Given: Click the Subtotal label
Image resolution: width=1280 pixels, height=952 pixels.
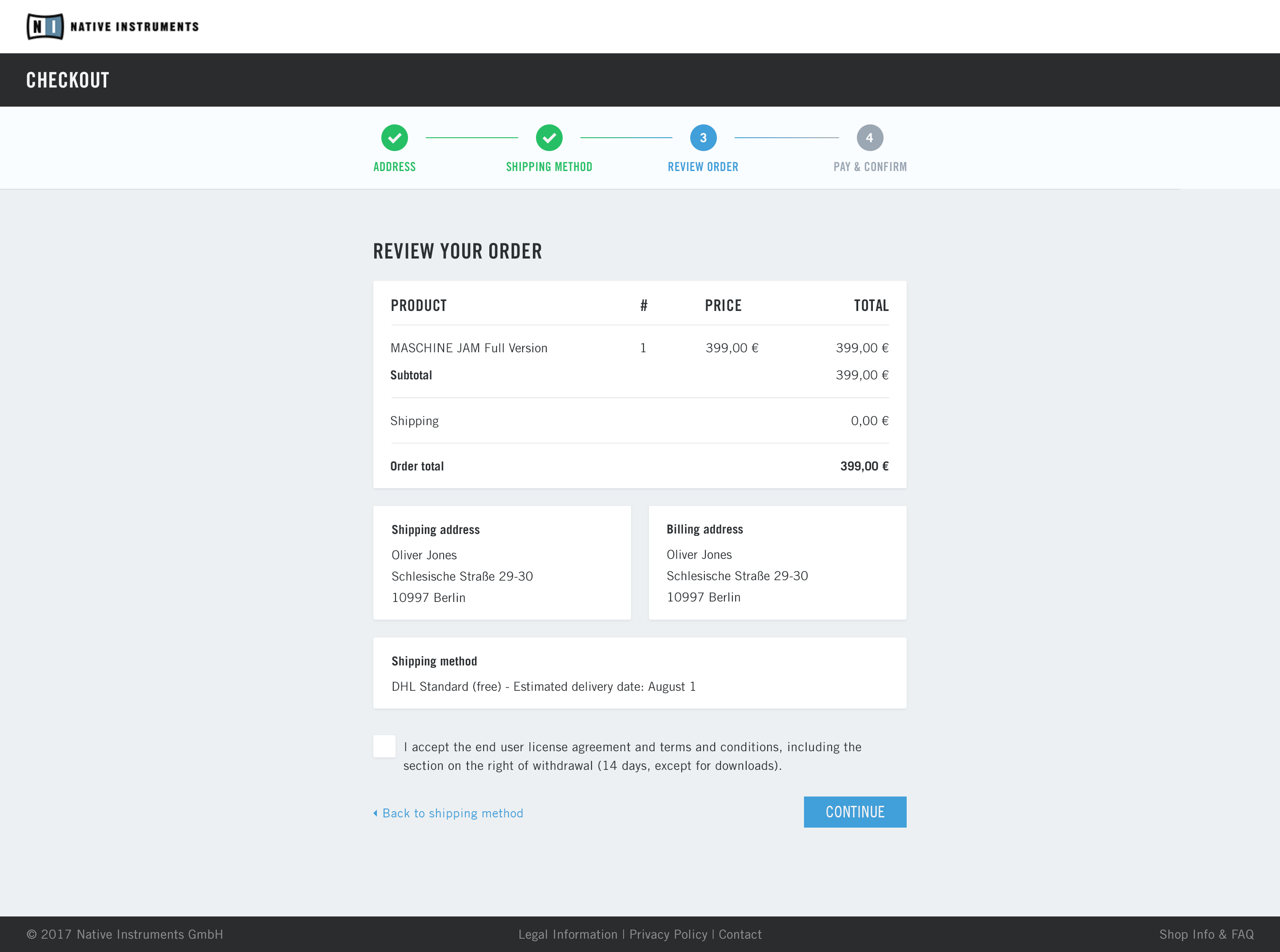Looking at the screenshot, I should [x=411, y=375].
